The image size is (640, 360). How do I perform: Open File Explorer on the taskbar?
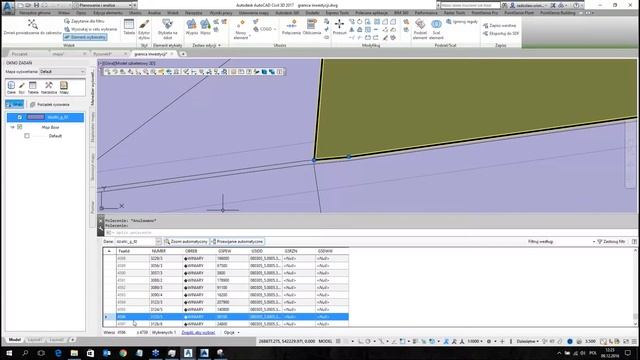tap(74, 353)
